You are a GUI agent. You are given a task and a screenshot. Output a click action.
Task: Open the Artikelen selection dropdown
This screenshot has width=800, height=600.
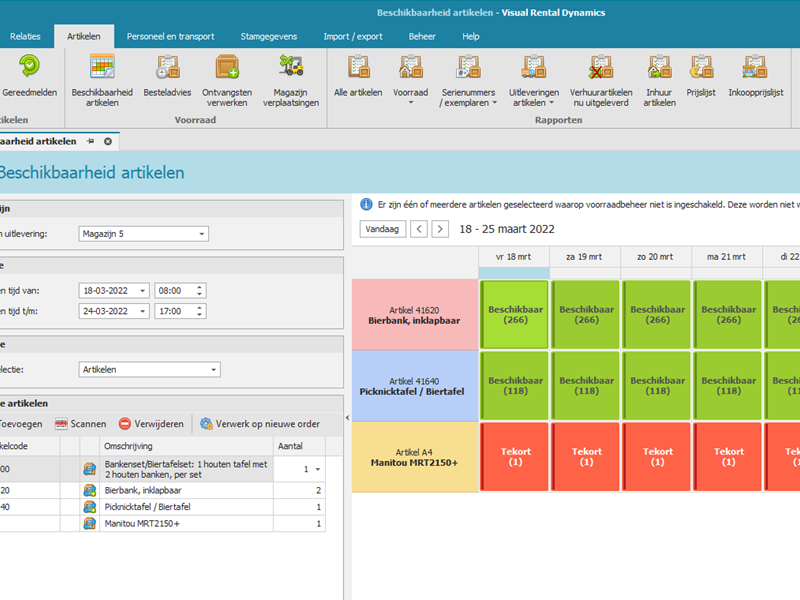pos(214,370)
